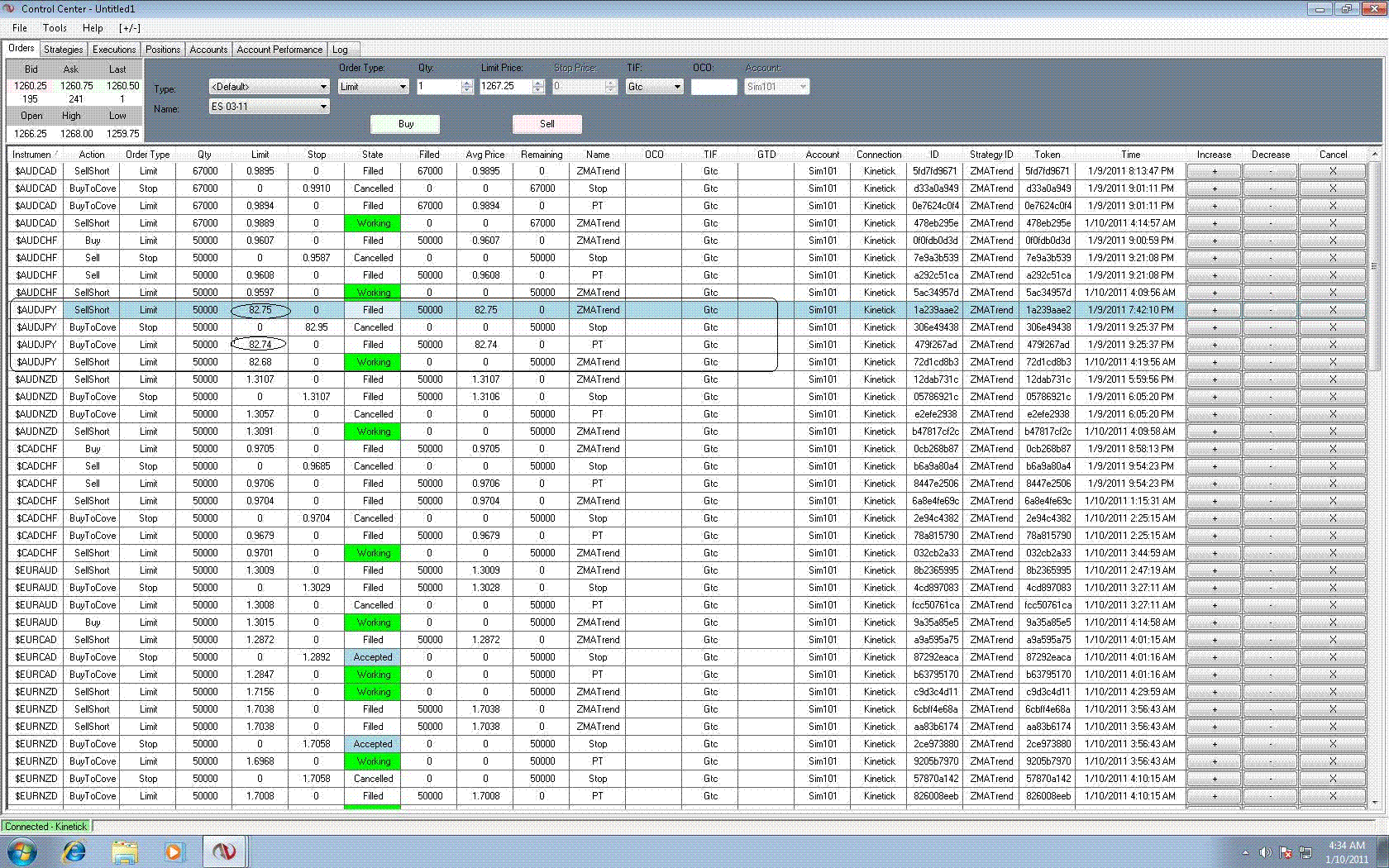This screenshot has width=1389, height=868.
Task: Open the File menu
Action: click(20, 28)
